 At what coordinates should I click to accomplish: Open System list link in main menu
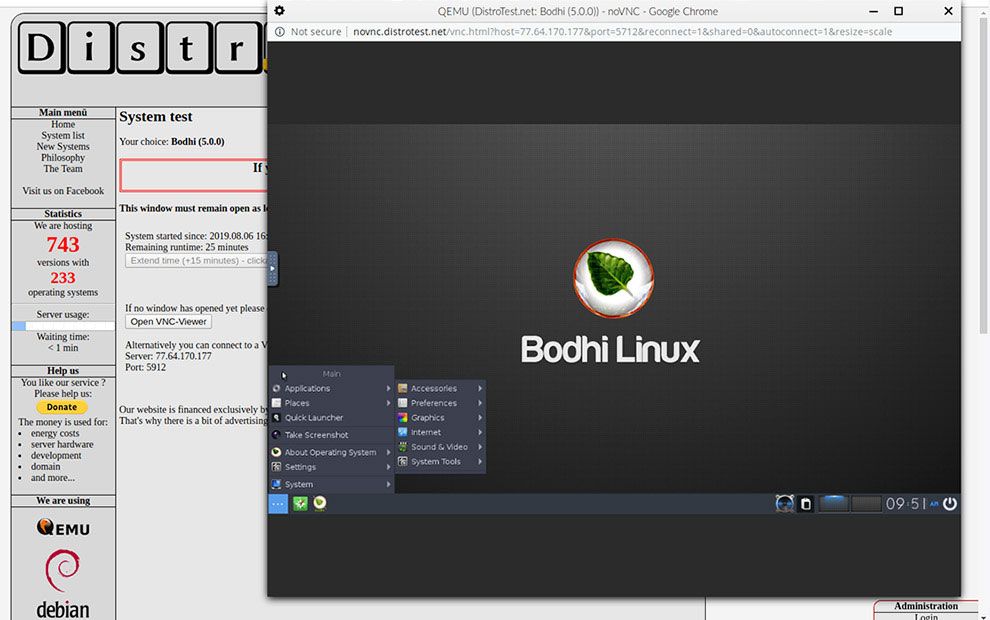pos(63,135)
